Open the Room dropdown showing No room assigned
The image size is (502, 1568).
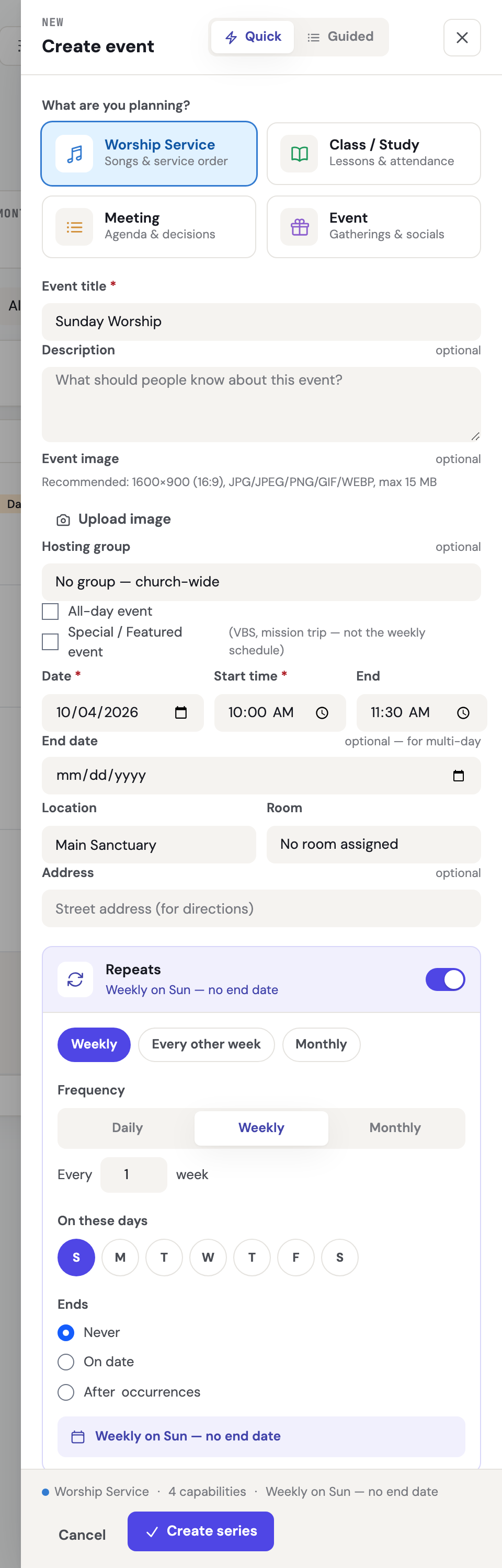[x=374, y=844]
